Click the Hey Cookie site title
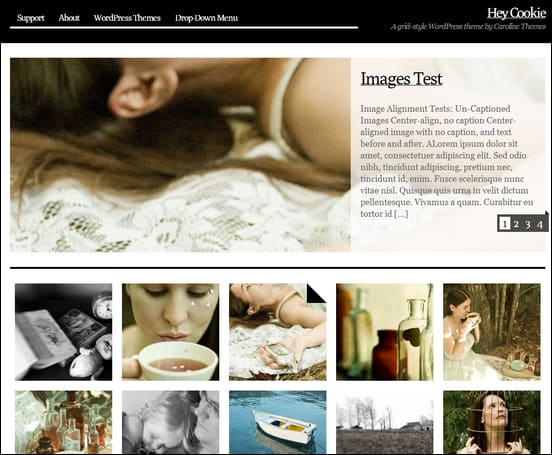Image resolution: width=552 pixels, height=455 pixels. [x=516, y=13]
